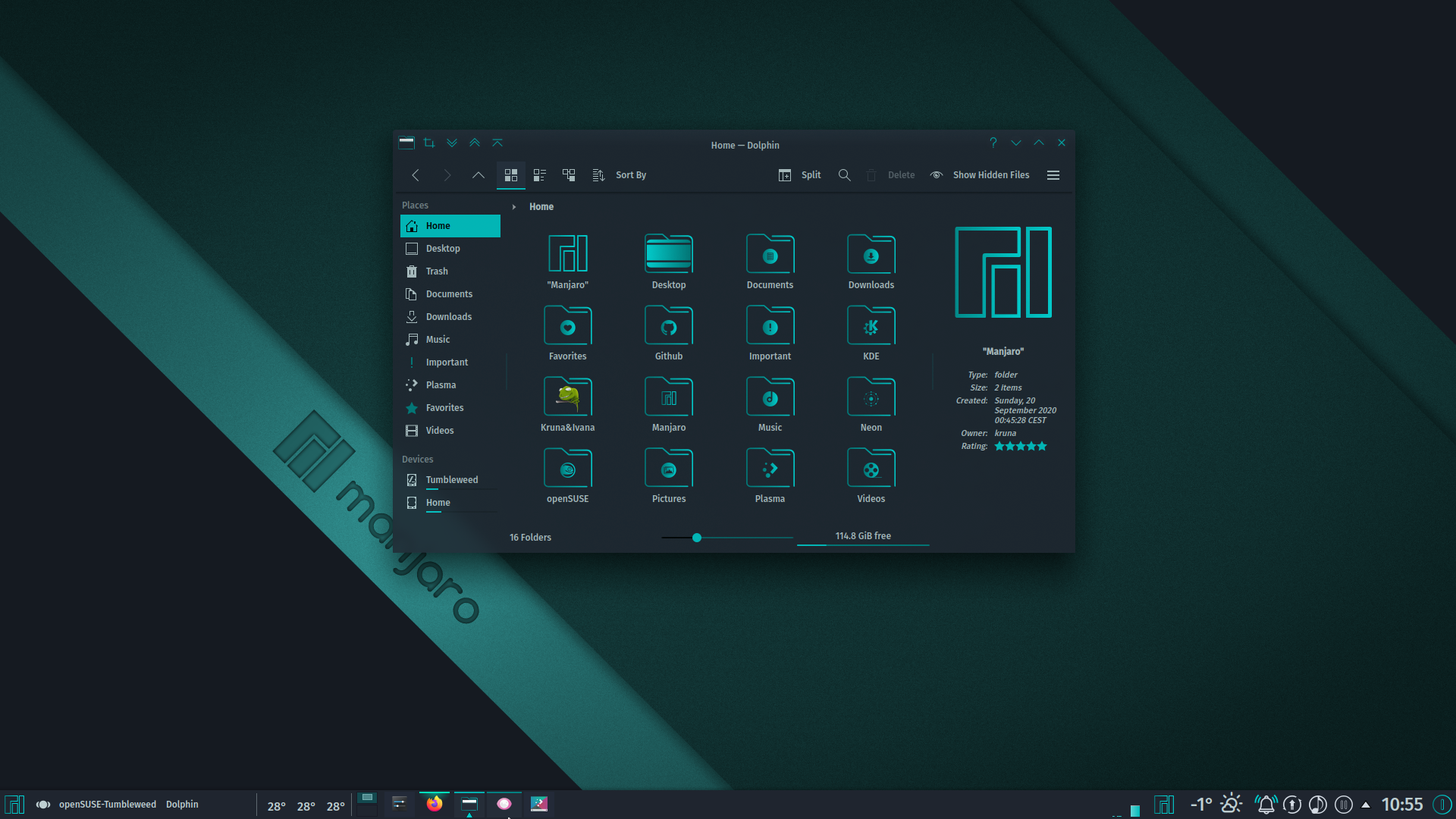Open the search magnifier in Dolphin
1456x819 pixels.
pyautogui.click(x=844, y=175)
